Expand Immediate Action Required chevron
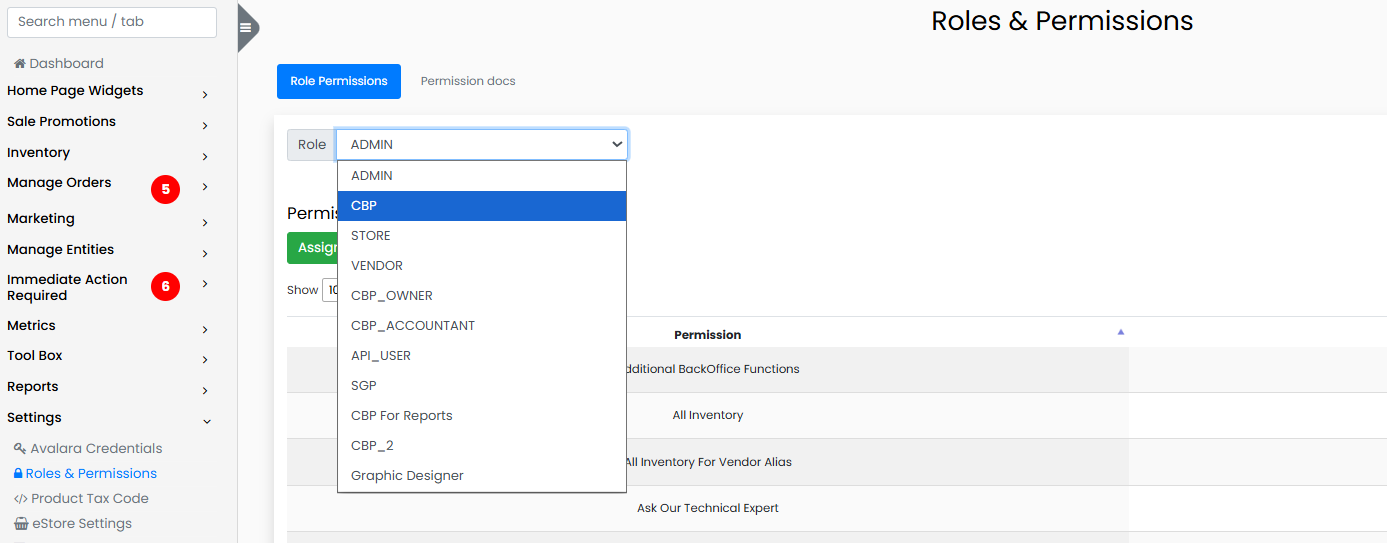This screenshot has height=543, width=1387. (205, 283)
